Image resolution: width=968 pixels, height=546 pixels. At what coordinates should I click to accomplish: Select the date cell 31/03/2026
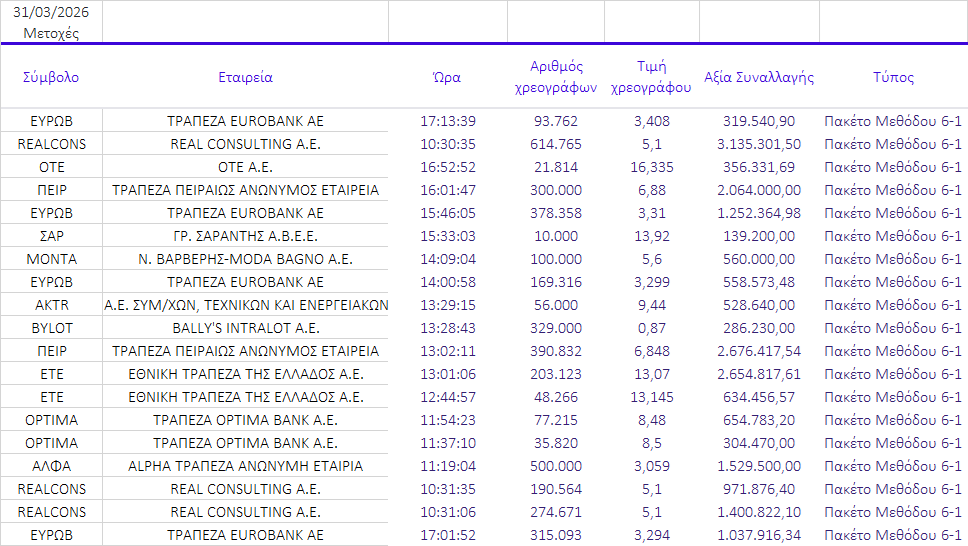click(x=51, y=12)
